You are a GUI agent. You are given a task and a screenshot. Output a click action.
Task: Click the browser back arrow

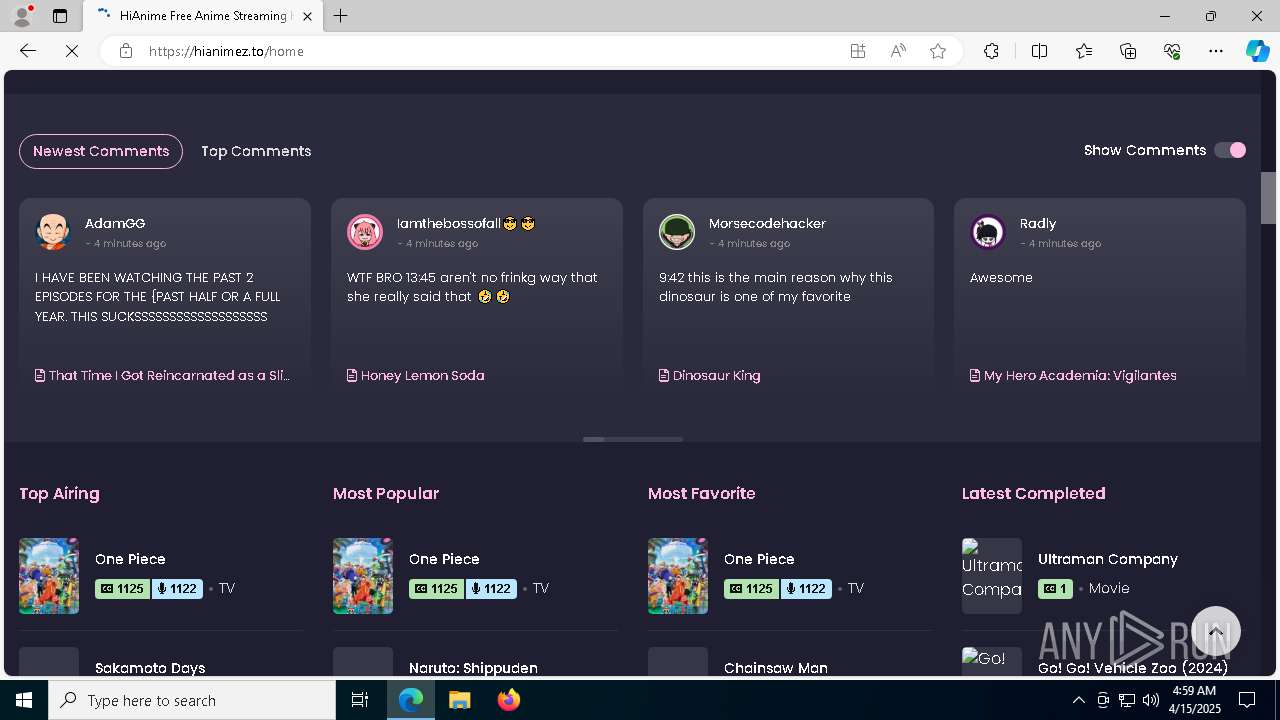(28, 51)
